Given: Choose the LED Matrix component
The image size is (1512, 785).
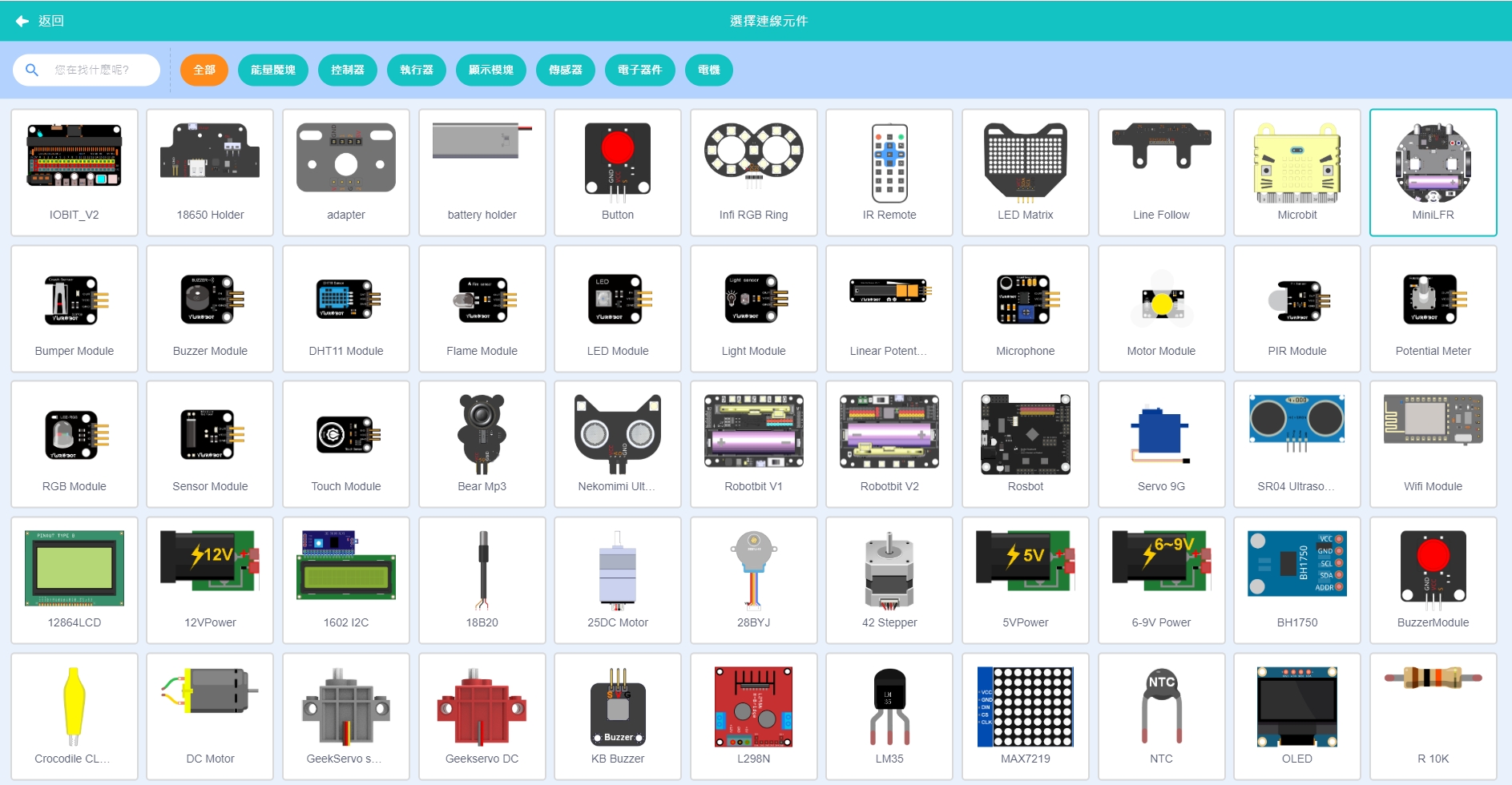Looking at the screenshot, I should [1025, 172].
